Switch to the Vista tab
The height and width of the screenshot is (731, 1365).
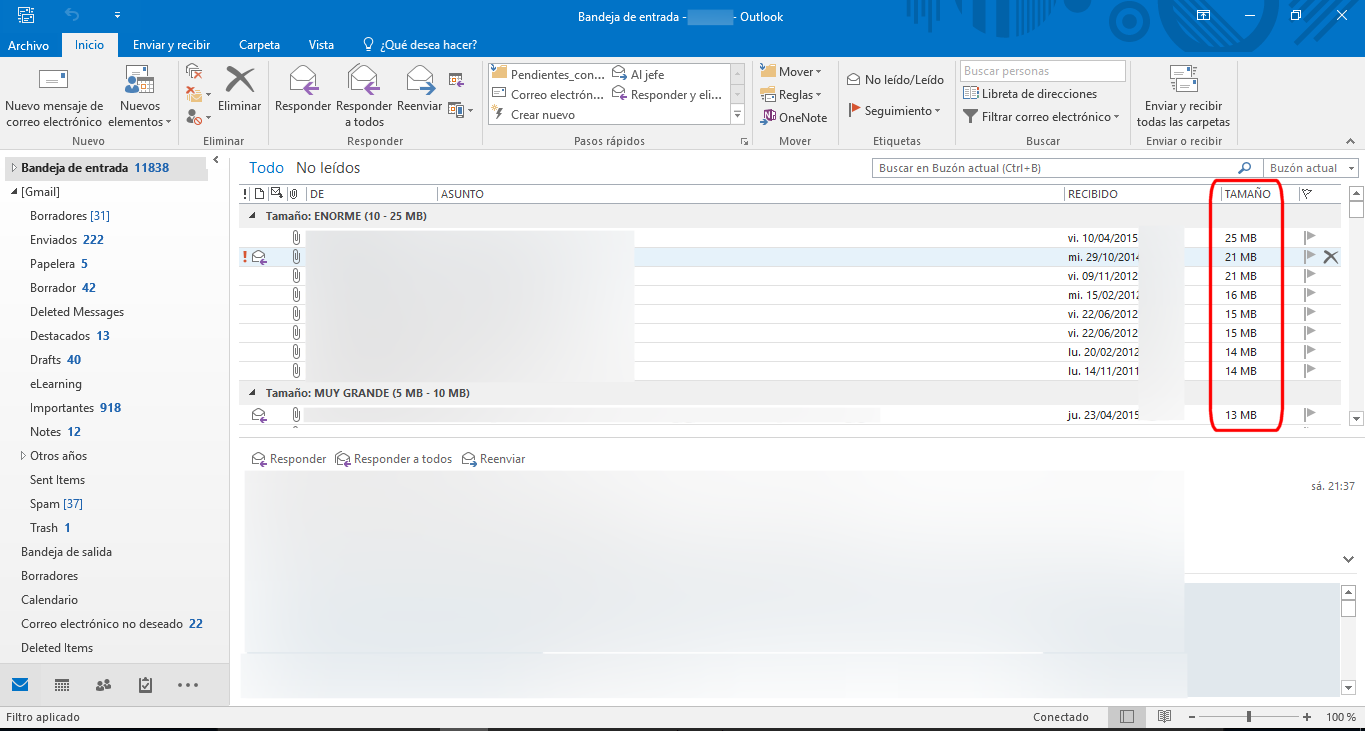(321, 45)
